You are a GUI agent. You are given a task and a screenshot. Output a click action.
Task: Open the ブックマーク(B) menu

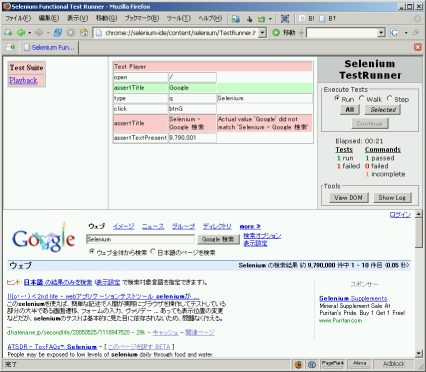tap(142, 19)
